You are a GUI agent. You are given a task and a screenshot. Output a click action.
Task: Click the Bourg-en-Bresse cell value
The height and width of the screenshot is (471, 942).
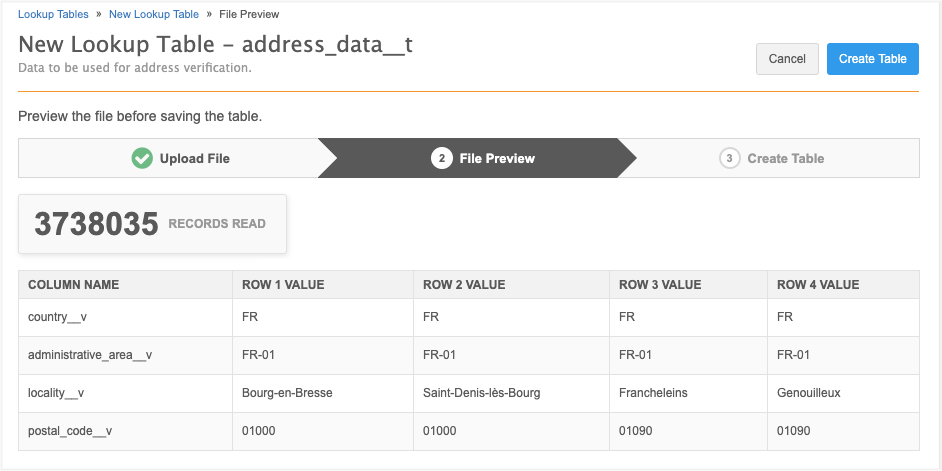point(287,393)
